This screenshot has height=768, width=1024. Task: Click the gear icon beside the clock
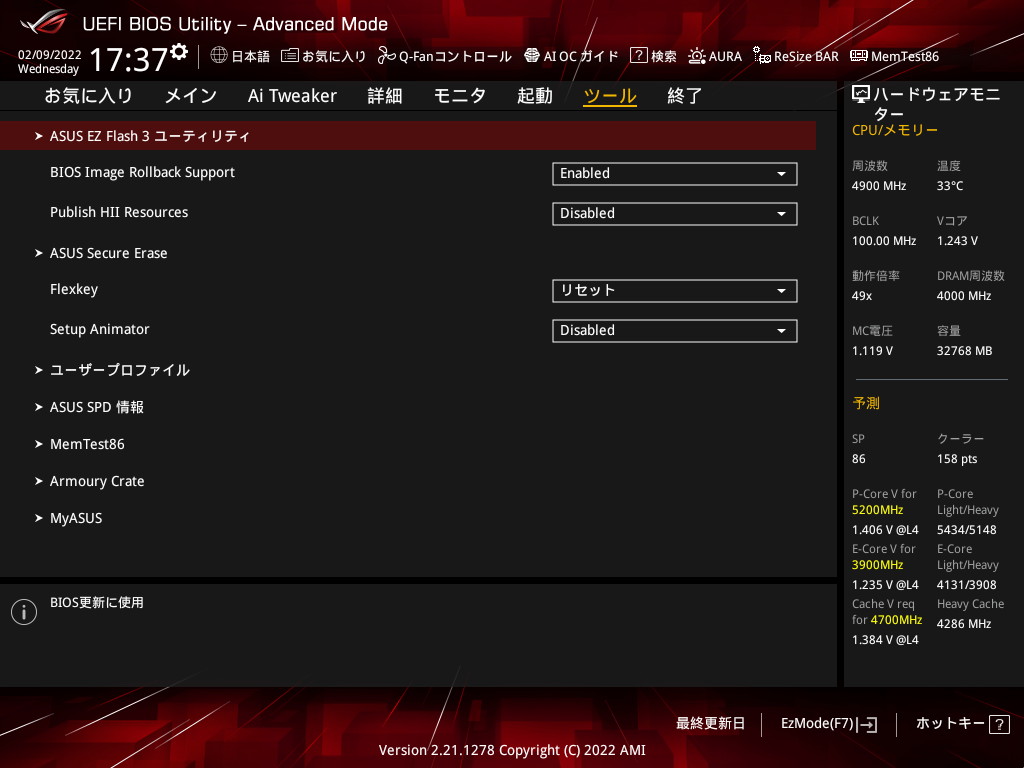[179, 52]
